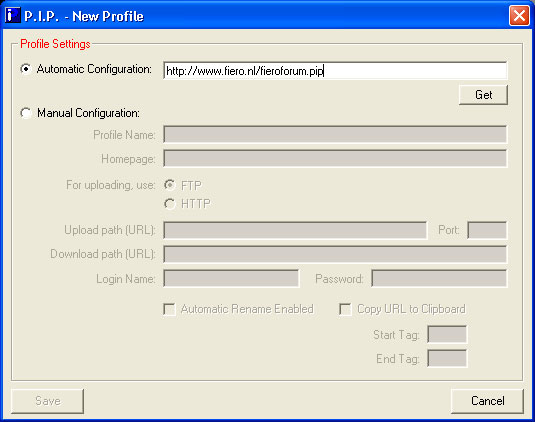Tick the Copy URL to Clipboard checkbox
The height and width of the screenshot is (422, 535).
click(345, 309)
